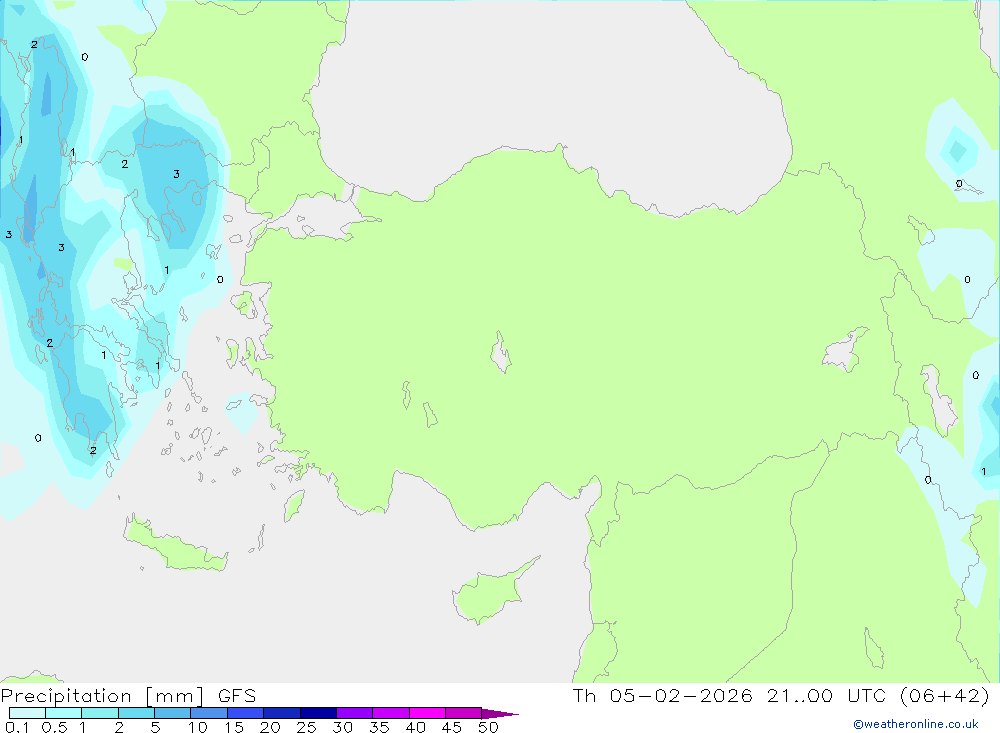Image resolution: width=1000 pixels, height=733 pixels.
Task: Click the 0.5–1 mm legend color swatch
Action: pyautogui.click(x=63, y=713)
